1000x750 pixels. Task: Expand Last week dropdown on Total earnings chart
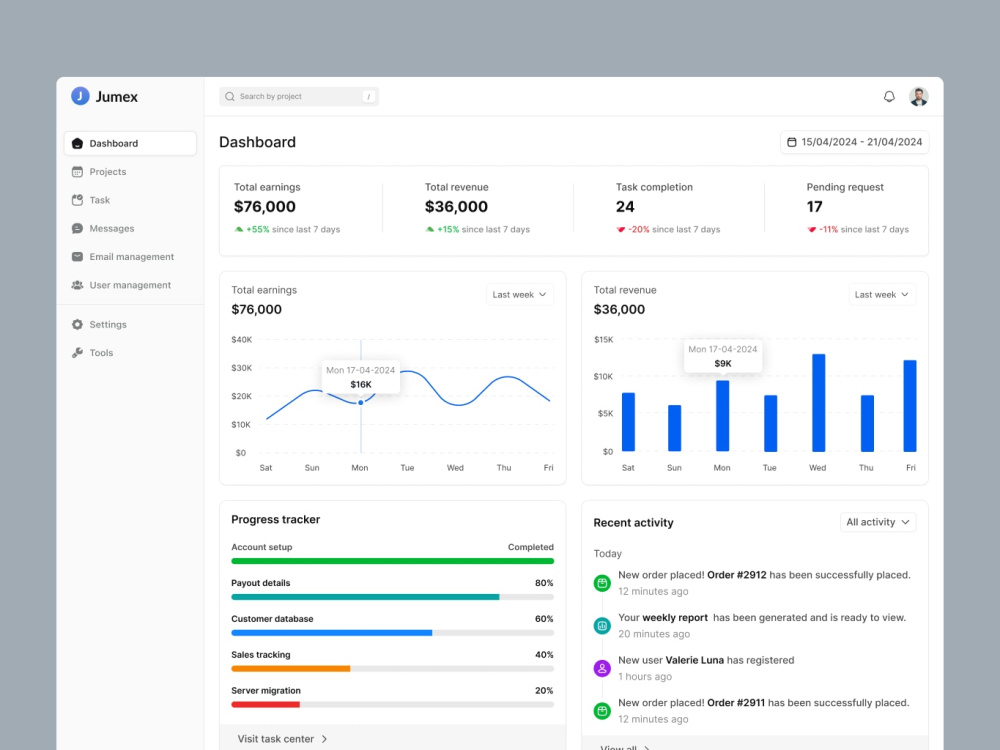[520, 295]
